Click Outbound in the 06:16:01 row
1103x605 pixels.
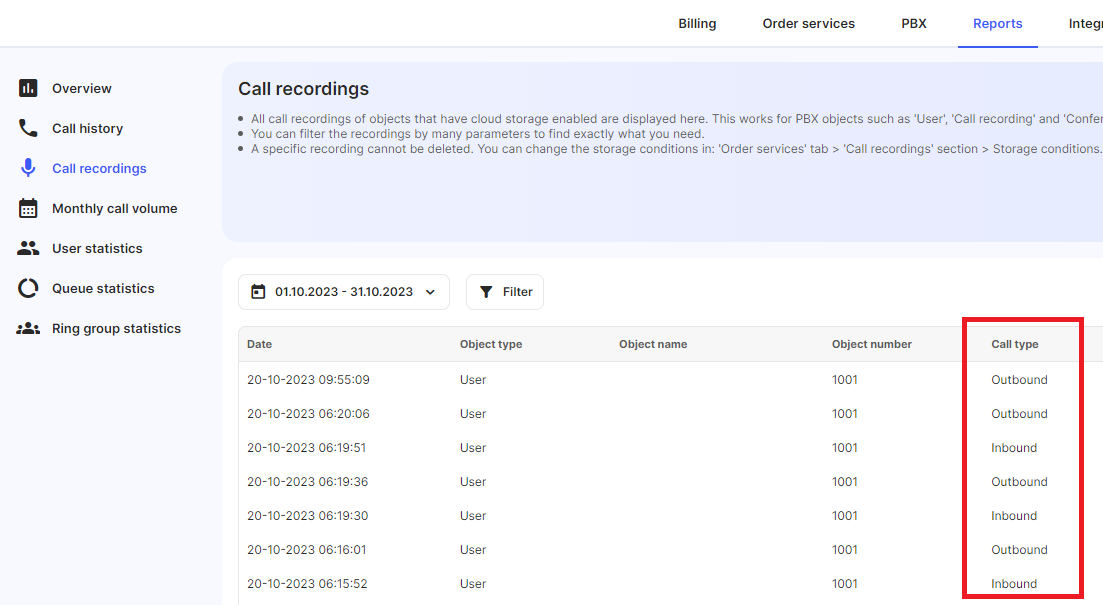(x=1019, y=549)
